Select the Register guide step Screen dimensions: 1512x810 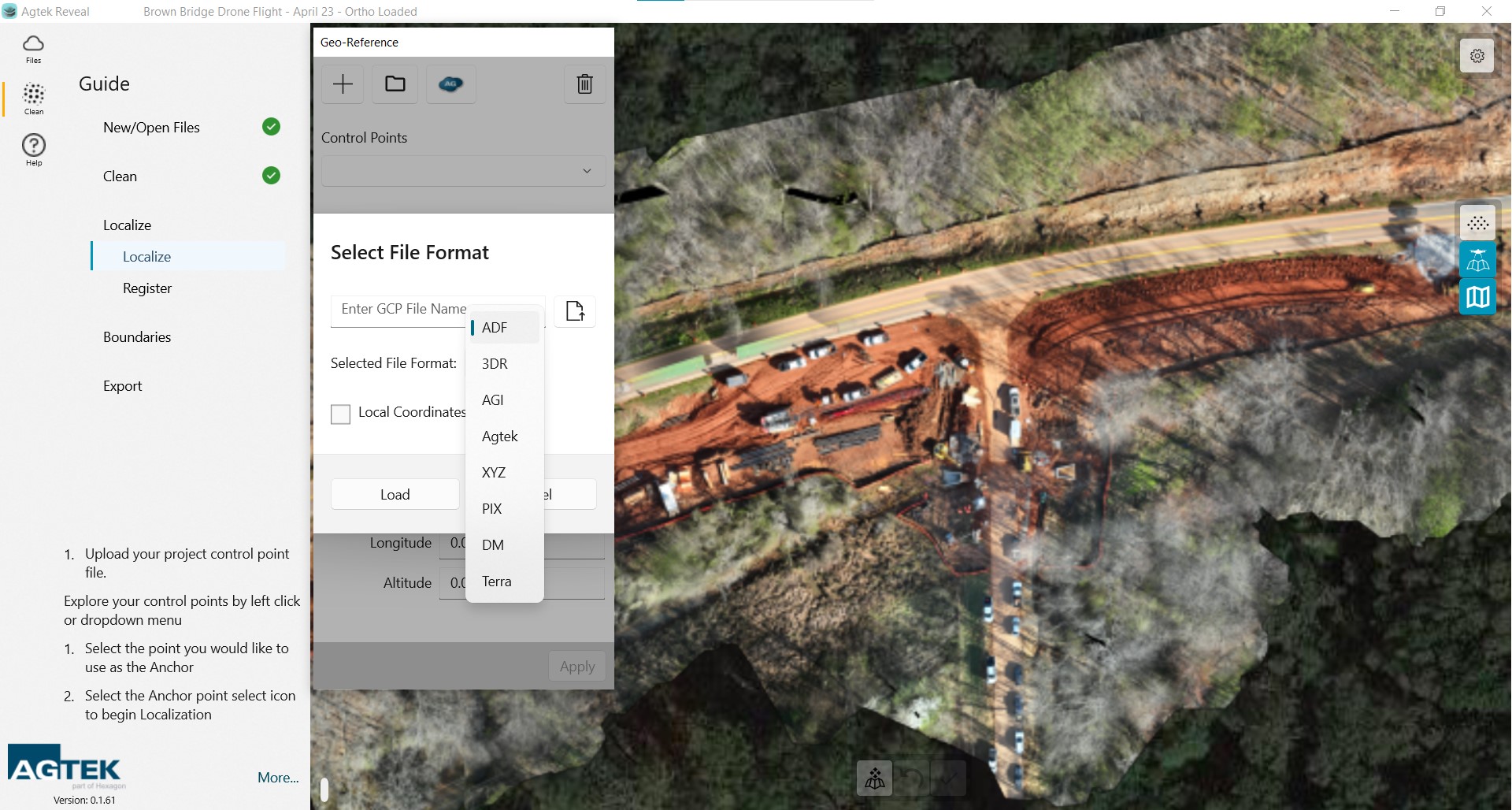[x=147, y=288]
